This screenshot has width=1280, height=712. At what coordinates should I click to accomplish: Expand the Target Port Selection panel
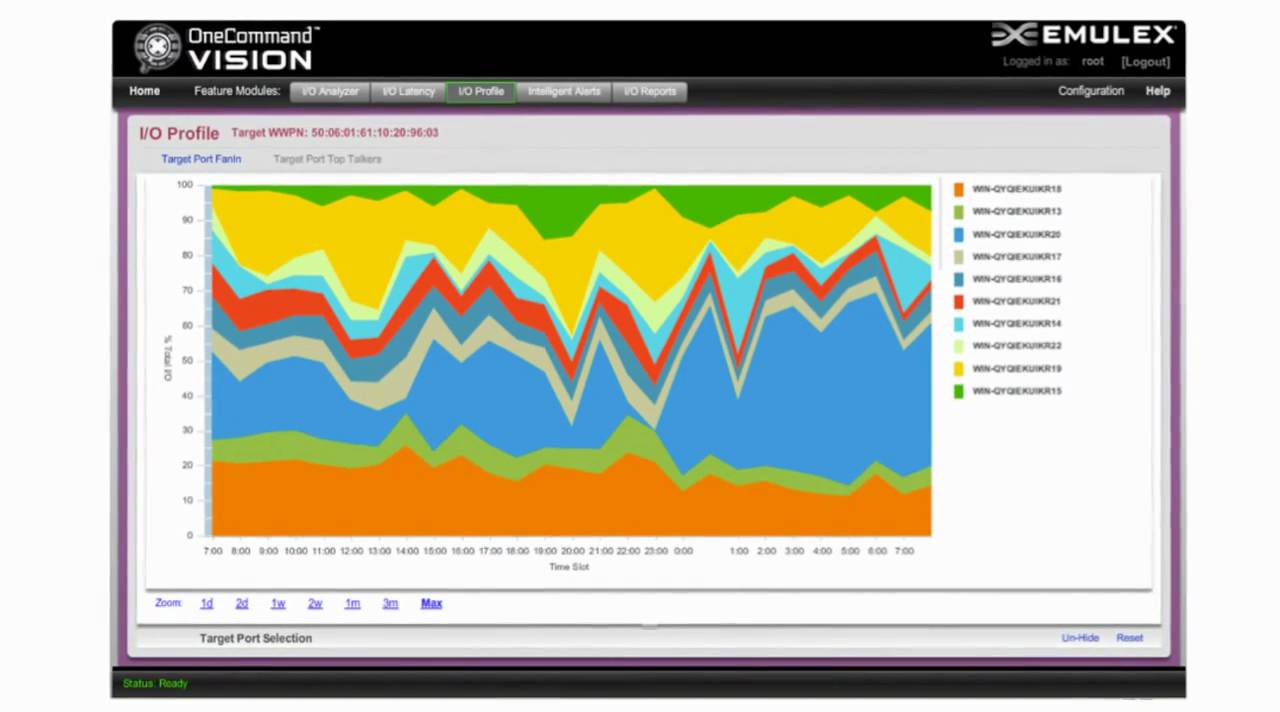click(x=255, y=638)
